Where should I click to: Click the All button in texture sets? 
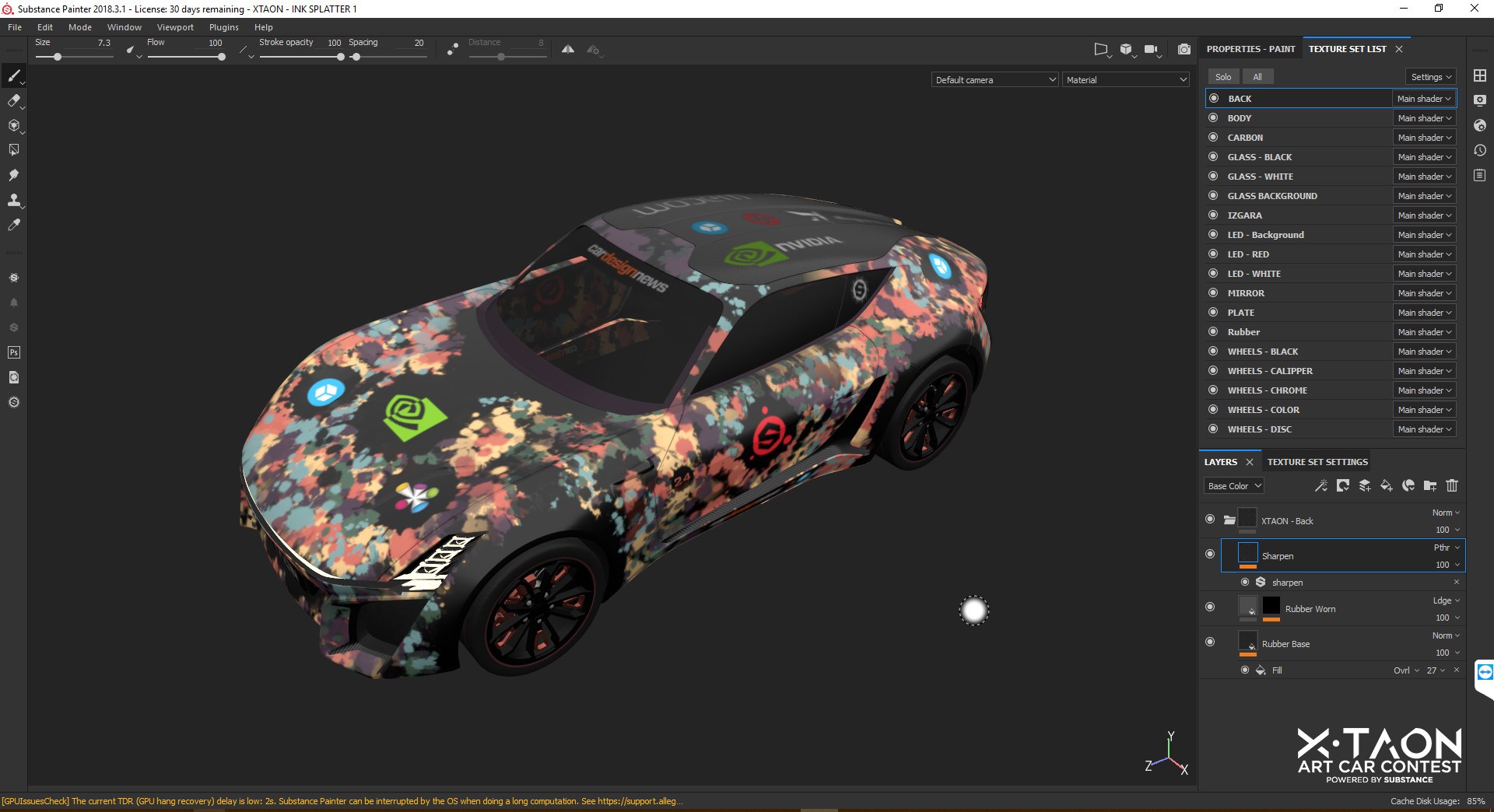coord(1257,77)
